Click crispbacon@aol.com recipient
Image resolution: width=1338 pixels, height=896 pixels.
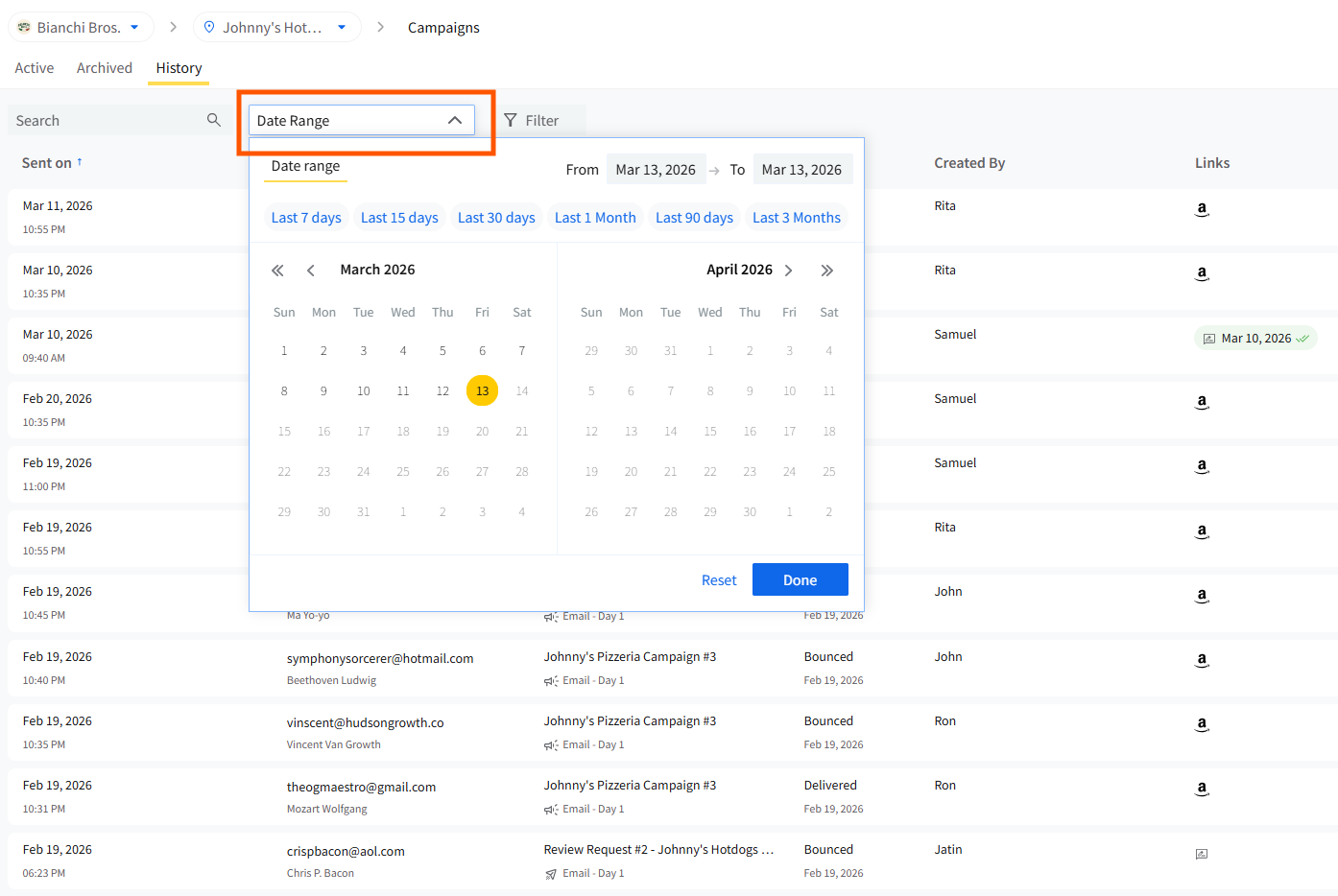point(346,851)
